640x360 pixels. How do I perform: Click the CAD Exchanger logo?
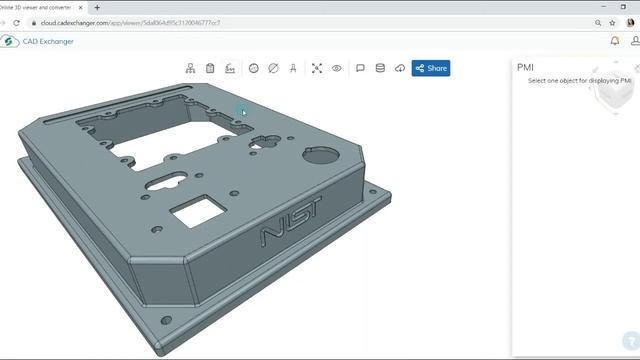(x=38, y=41)
